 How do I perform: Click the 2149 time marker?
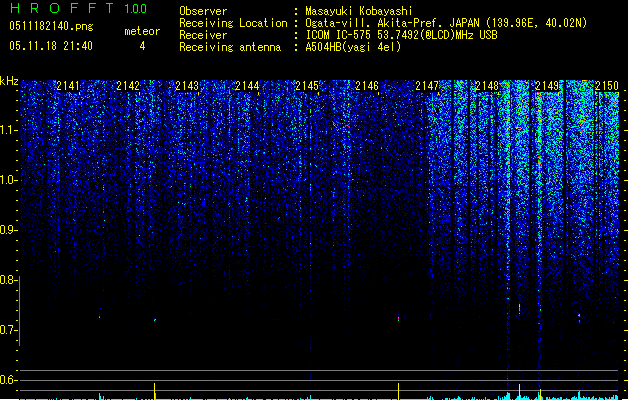(547, 86)
